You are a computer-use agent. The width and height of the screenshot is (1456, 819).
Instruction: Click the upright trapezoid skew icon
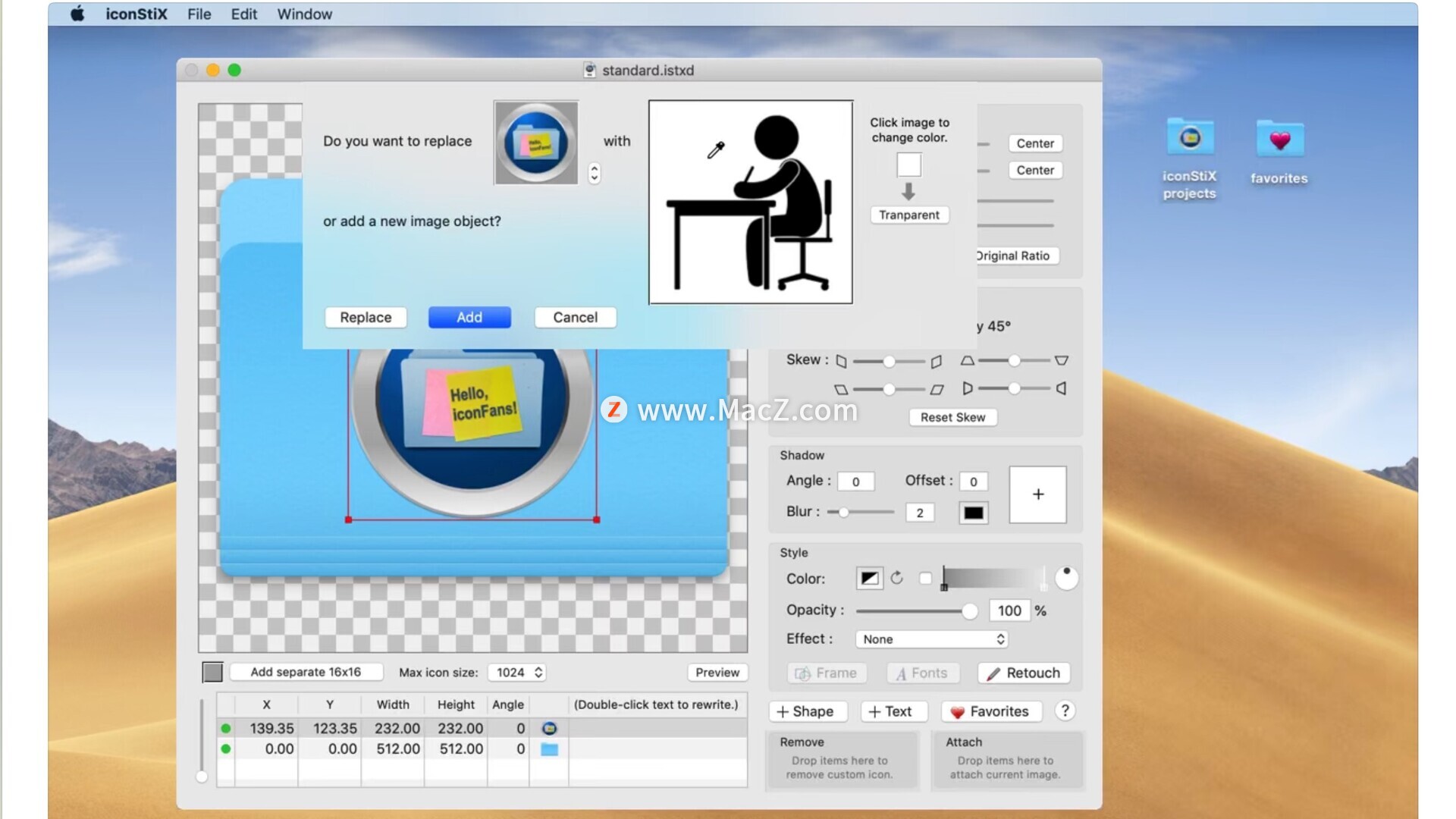click(968, 361)
